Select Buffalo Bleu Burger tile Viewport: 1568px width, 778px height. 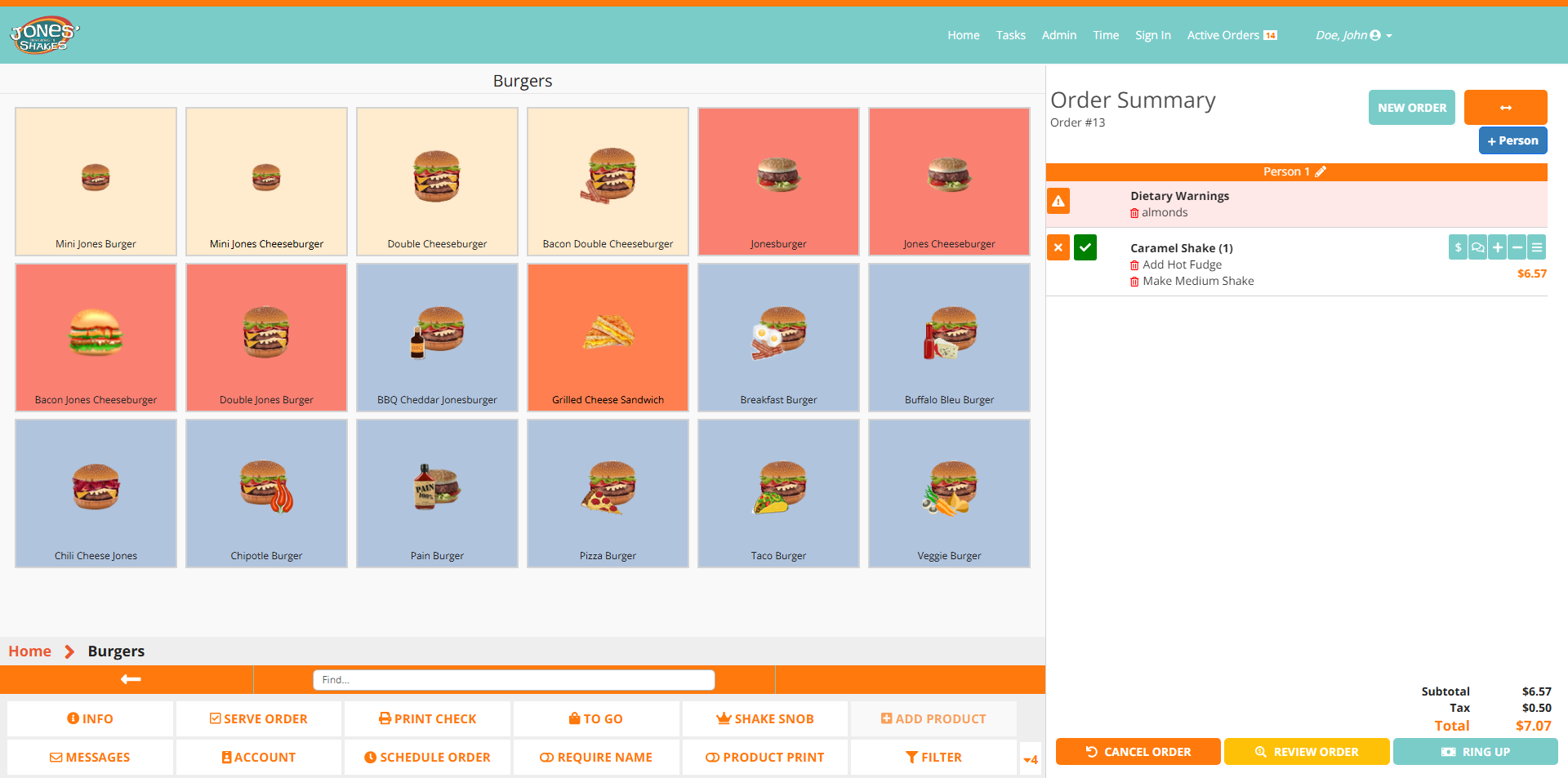(x=949, y=337)
